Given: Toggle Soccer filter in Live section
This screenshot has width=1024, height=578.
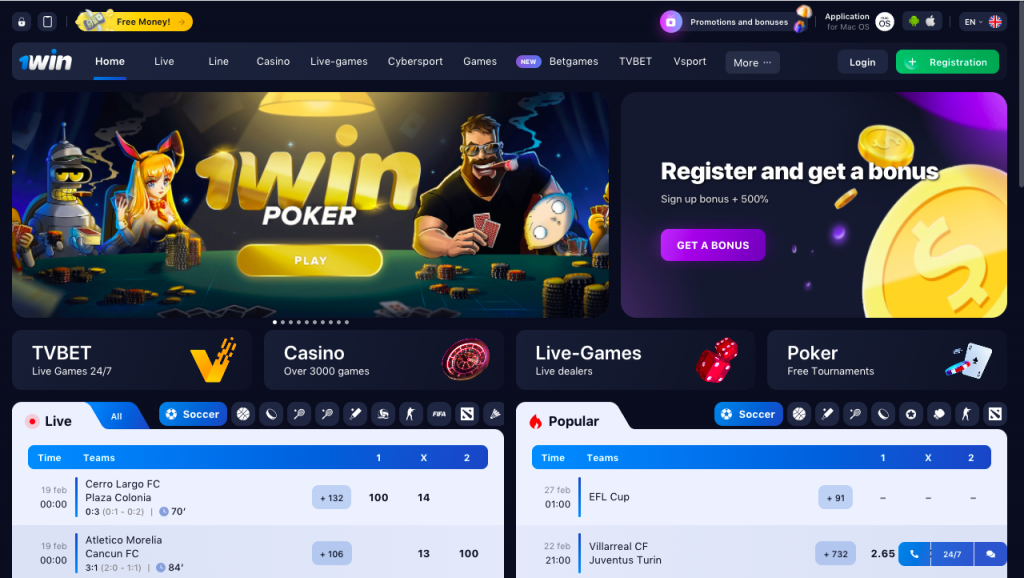Looking at the screenshot, I should point(193,414).
